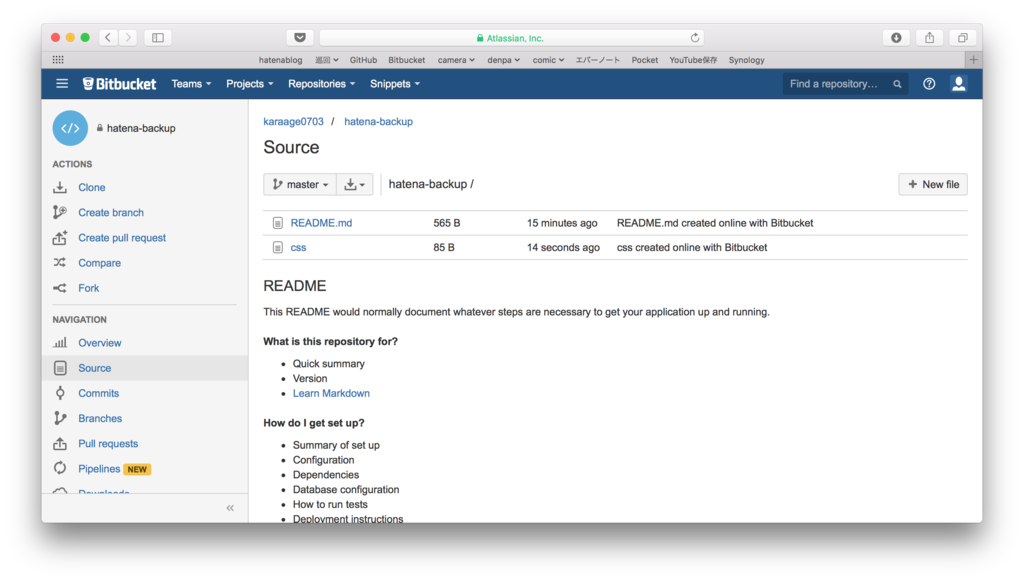Click the css file icon
The height and width of the screenshot is (582, 1024).
coord(278,248)
